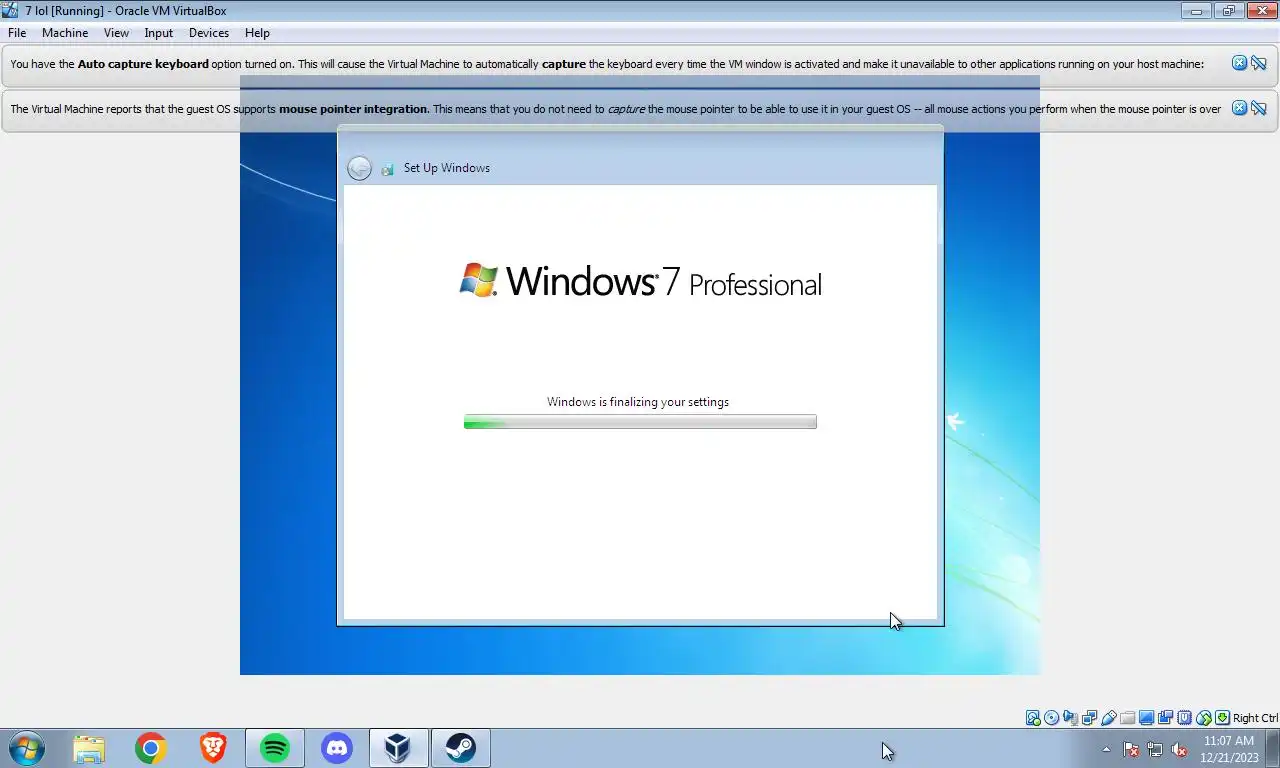1280x768 pixels.
Task: Open Action Center flag in tray
Action: [1131, 749]
